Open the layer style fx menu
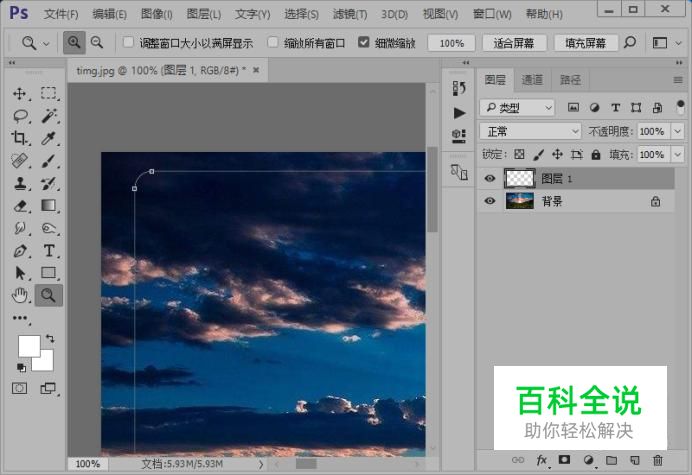Screen dimensions: 692x475 pyautogui.click(x=542, y=460)
